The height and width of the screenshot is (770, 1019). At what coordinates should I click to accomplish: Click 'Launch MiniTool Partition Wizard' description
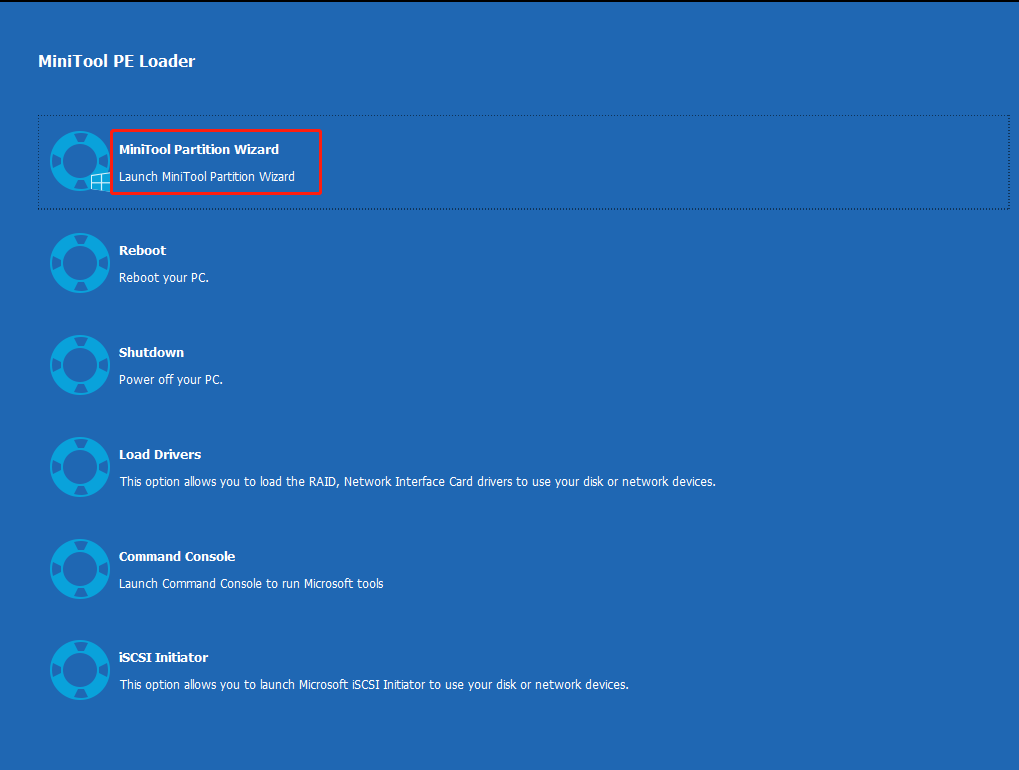(x=207, y=177)
